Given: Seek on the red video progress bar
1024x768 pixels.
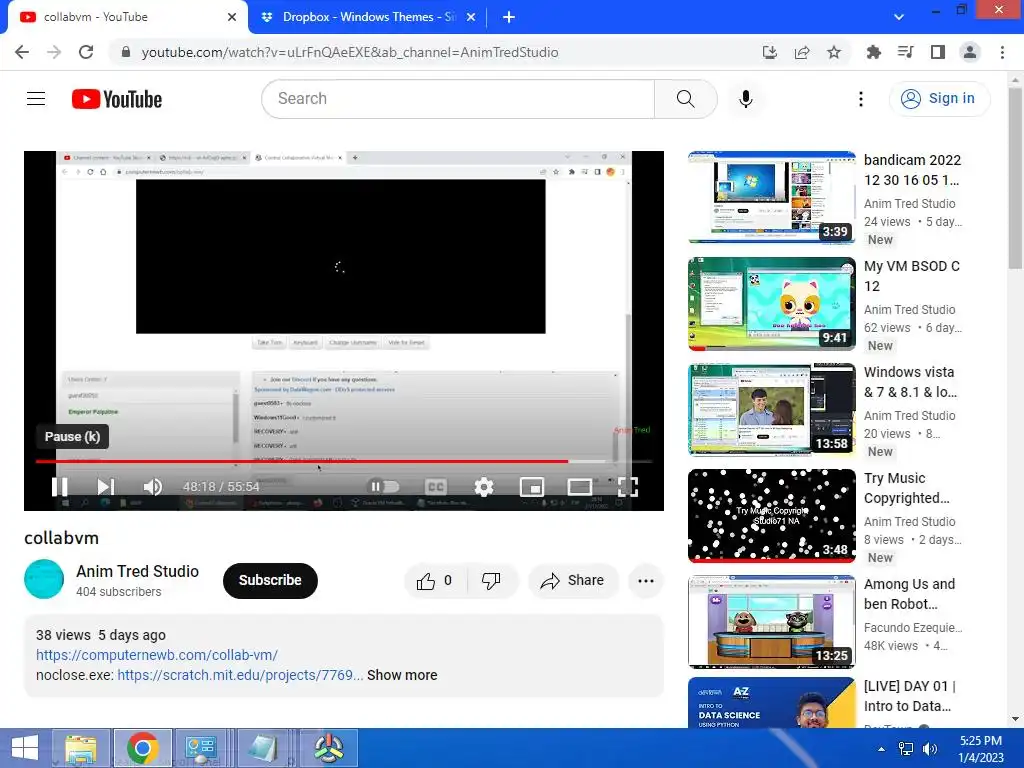Looking at the screenshot, I should (x=344, y=461).
